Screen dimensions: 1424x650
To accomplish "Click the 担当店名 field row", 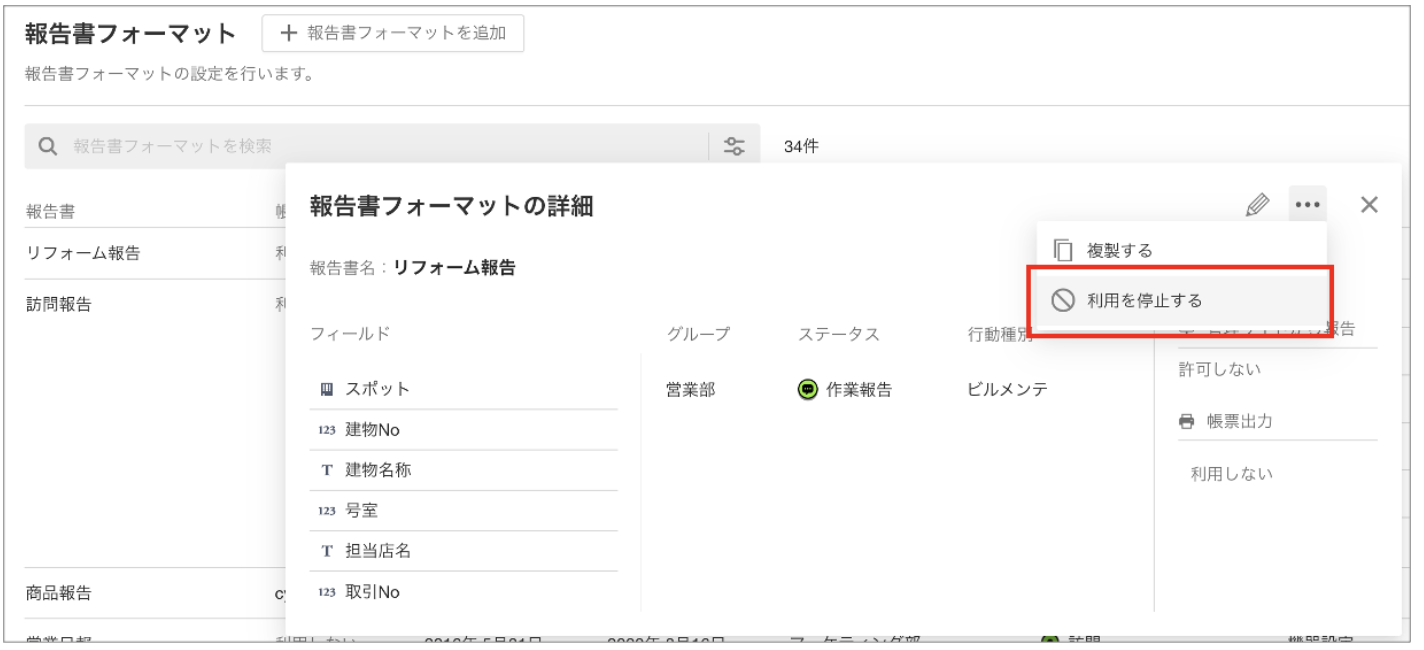I will pyautogui.click(x=463, y=551).
